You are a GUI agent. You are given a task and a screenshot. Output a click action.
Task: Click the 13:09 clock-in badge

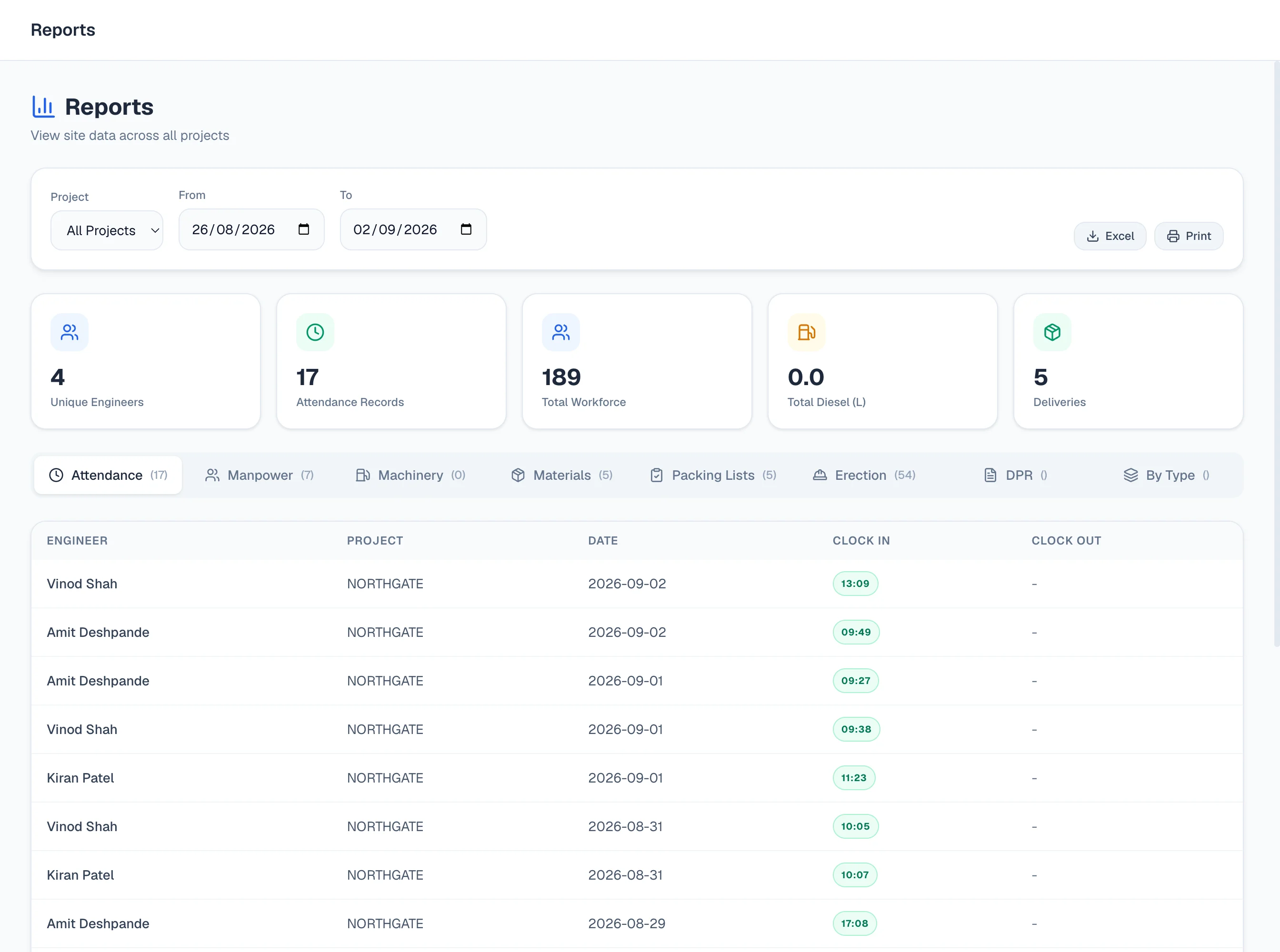point(855,584)
